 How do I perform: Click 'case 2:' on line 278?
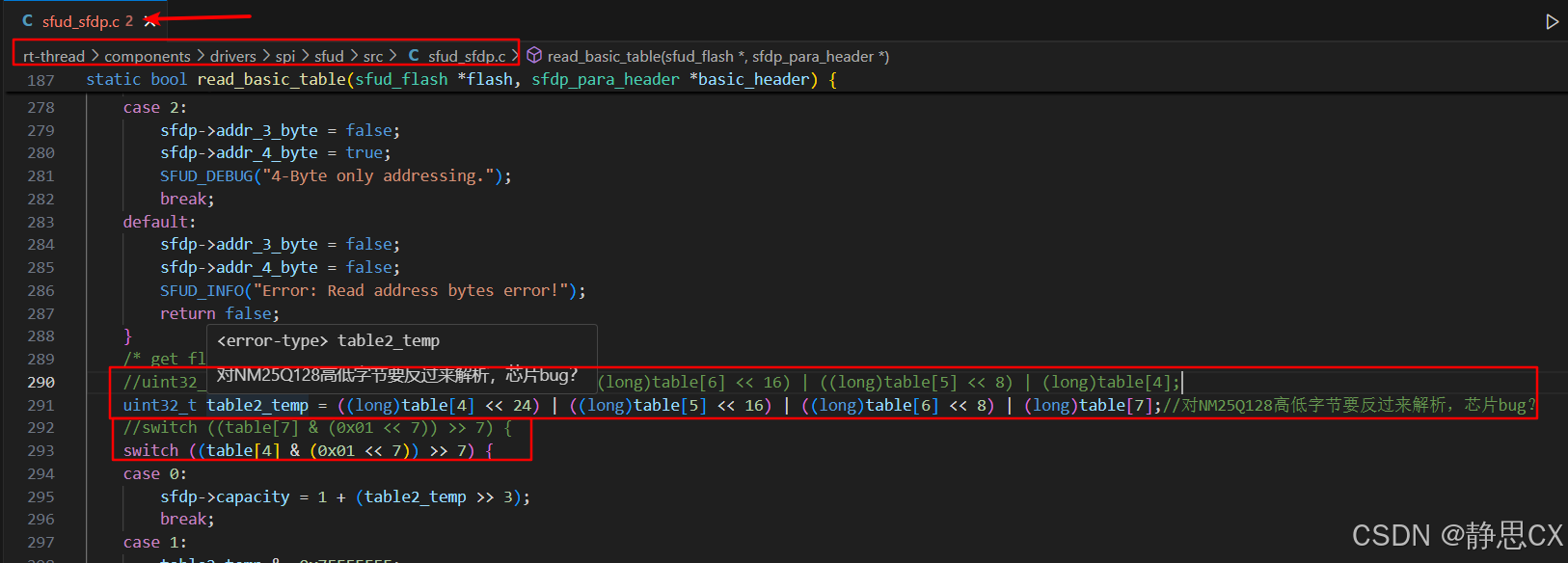155,108
